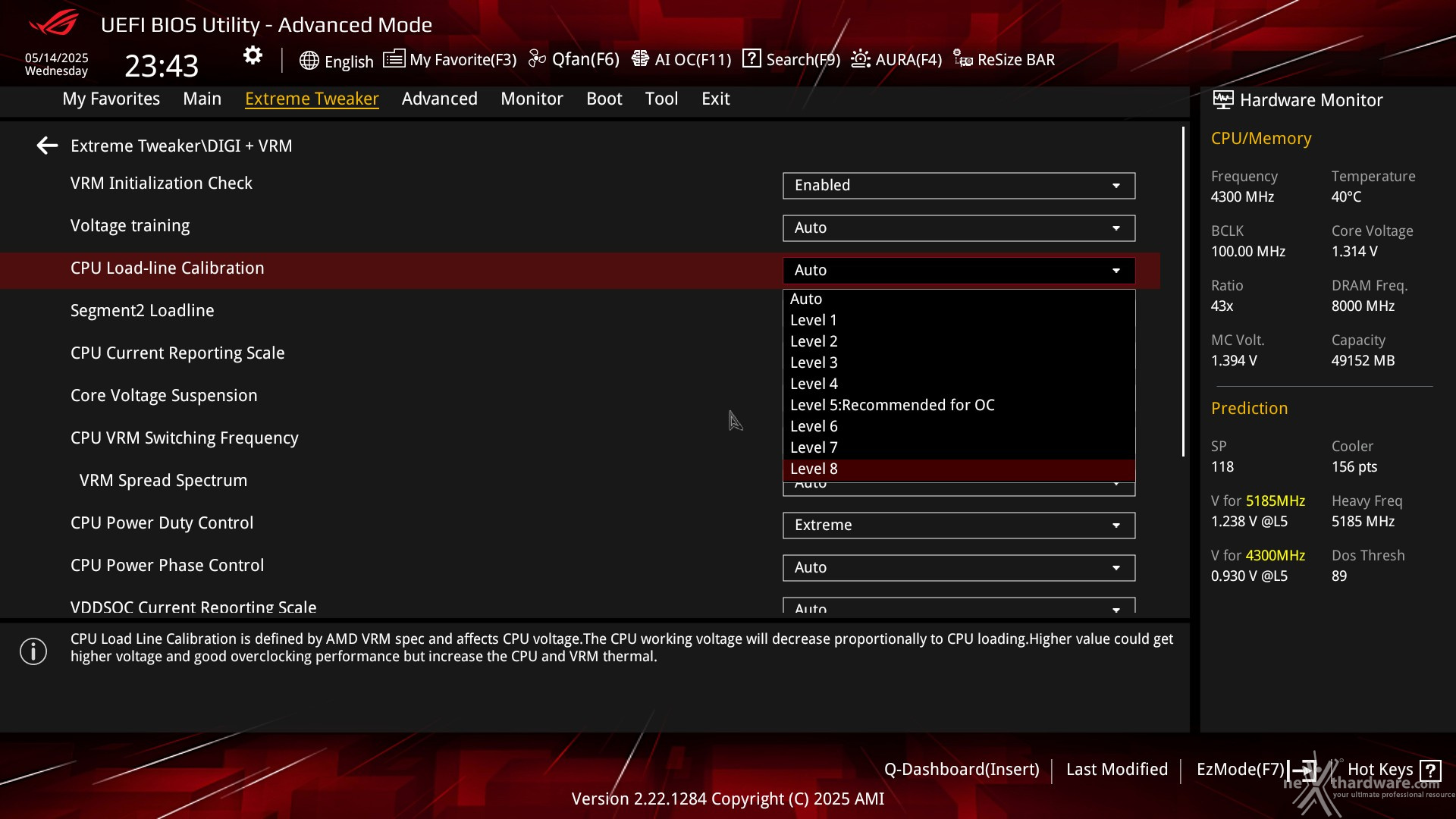
Task: Open My Favorites tab
Action: 111,99
